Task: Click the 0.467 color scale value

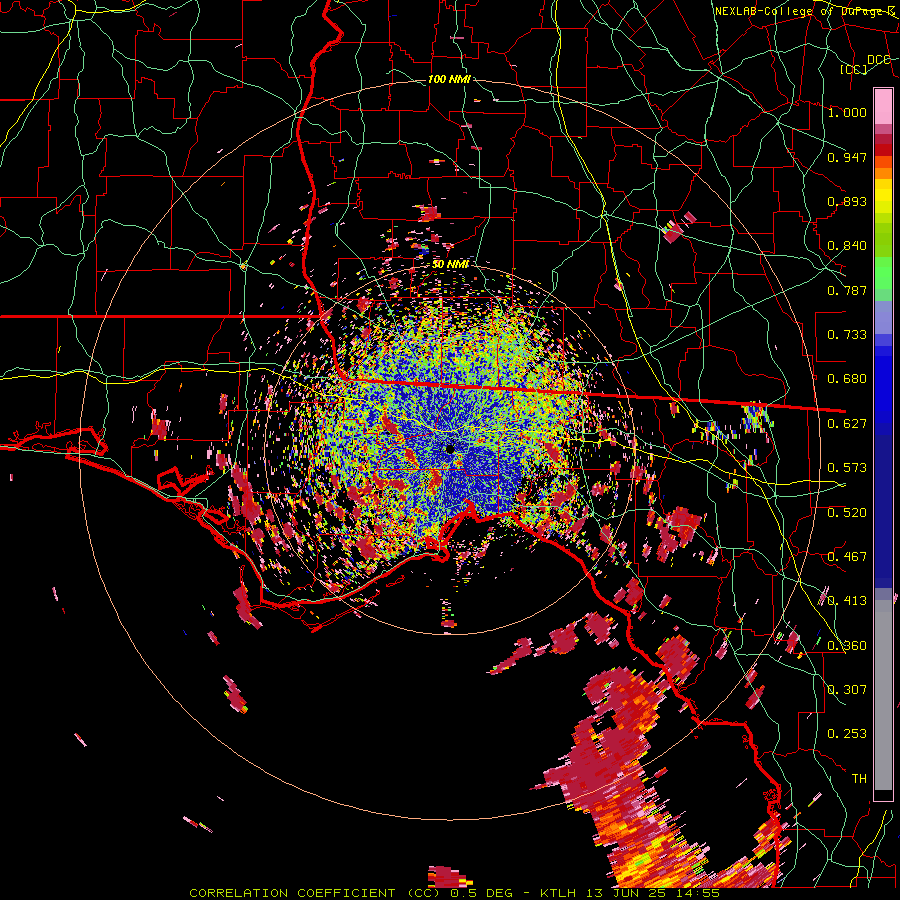Action: coord(847,557)
